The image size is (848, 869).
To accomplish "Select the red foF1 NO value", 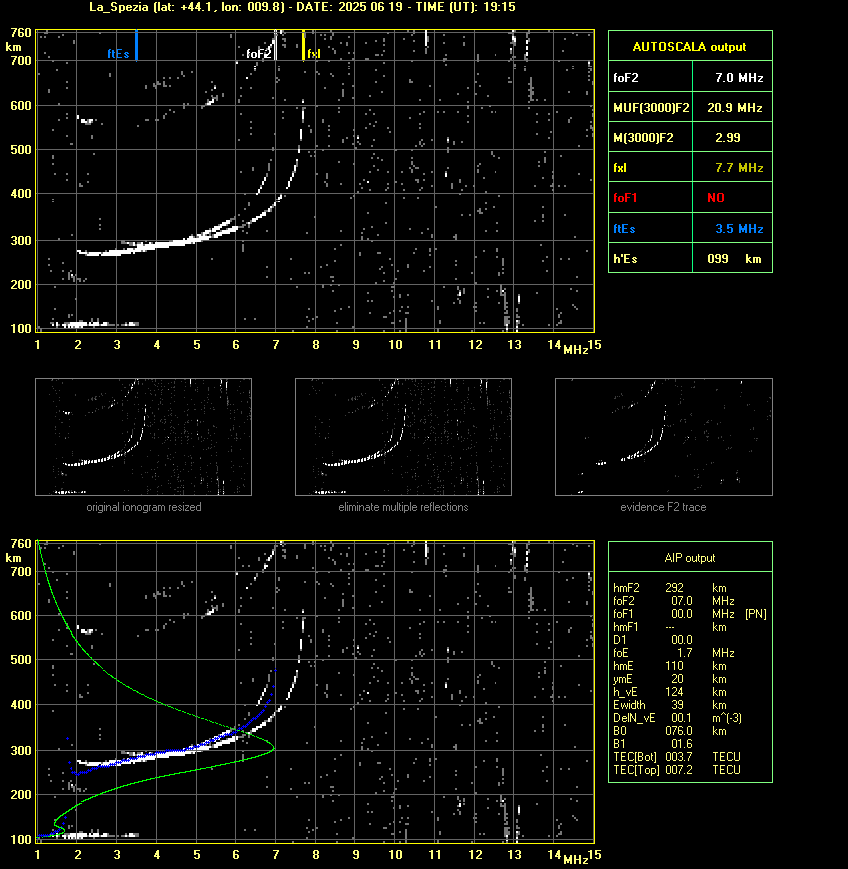I will (x=716, y=198).
